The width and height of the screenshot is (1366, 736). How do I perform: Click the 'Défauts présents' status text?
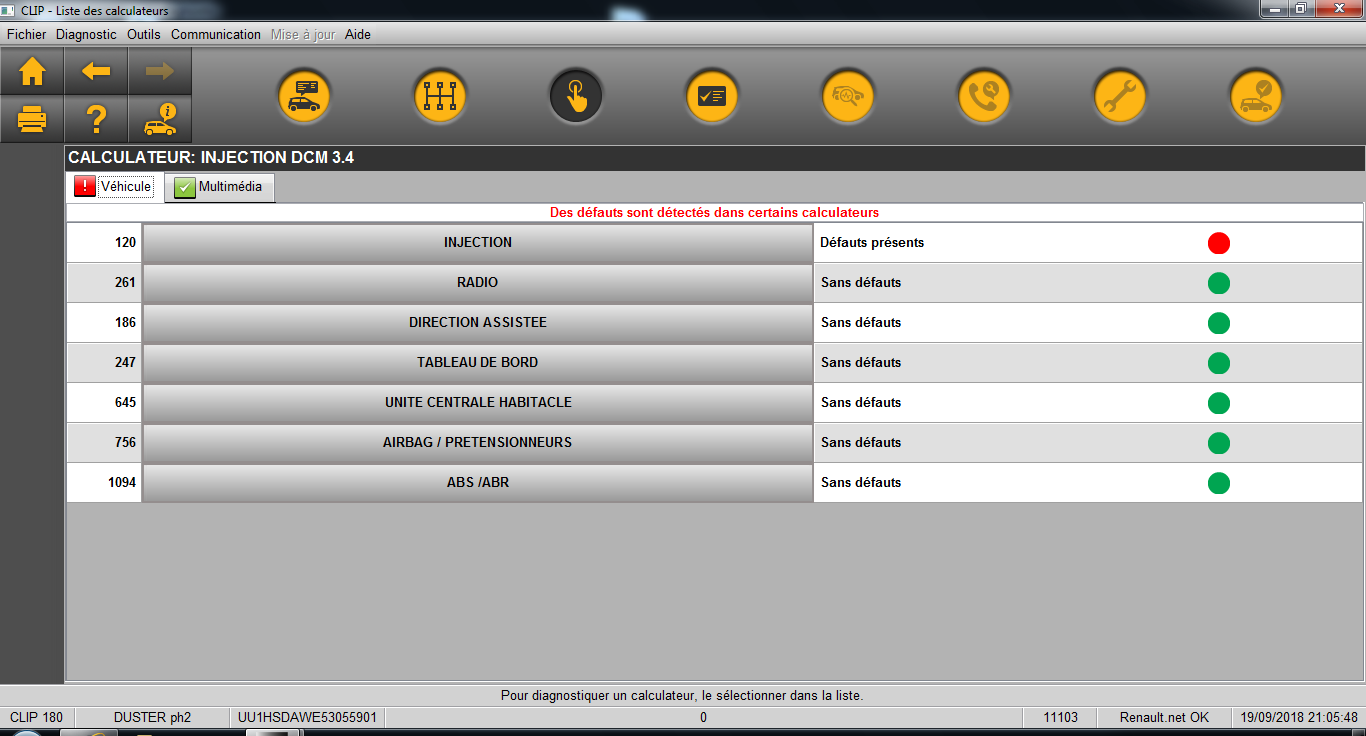872,243
